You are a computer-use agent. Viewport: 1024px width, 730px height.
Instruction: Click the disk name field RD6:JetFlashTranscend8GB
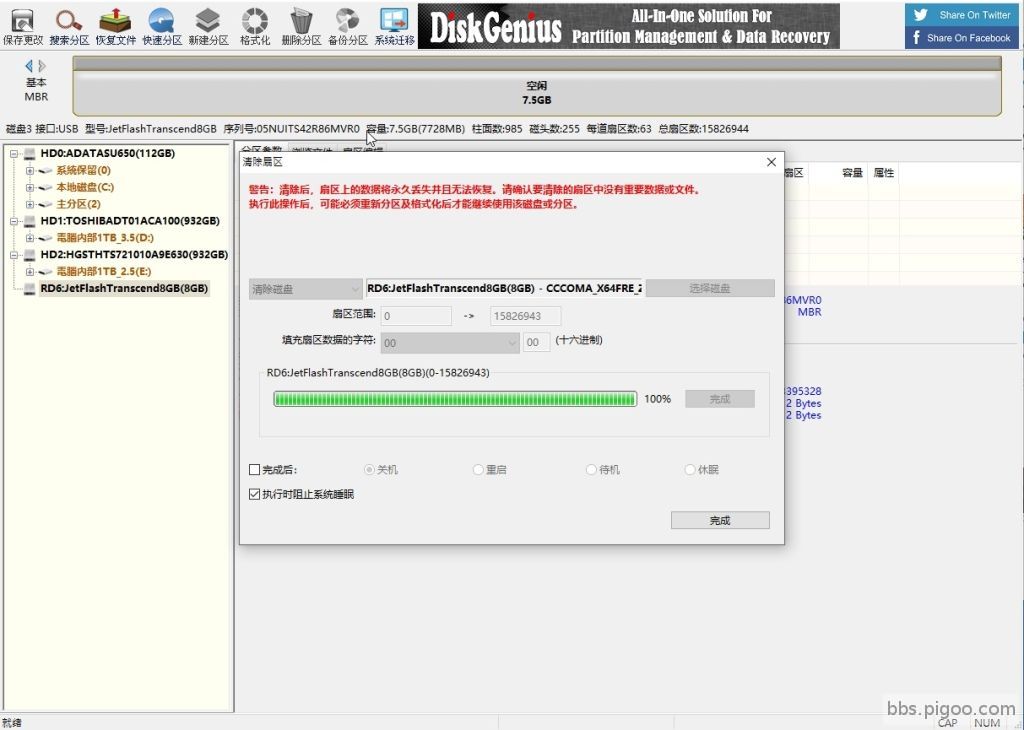(x=504, y=289)
